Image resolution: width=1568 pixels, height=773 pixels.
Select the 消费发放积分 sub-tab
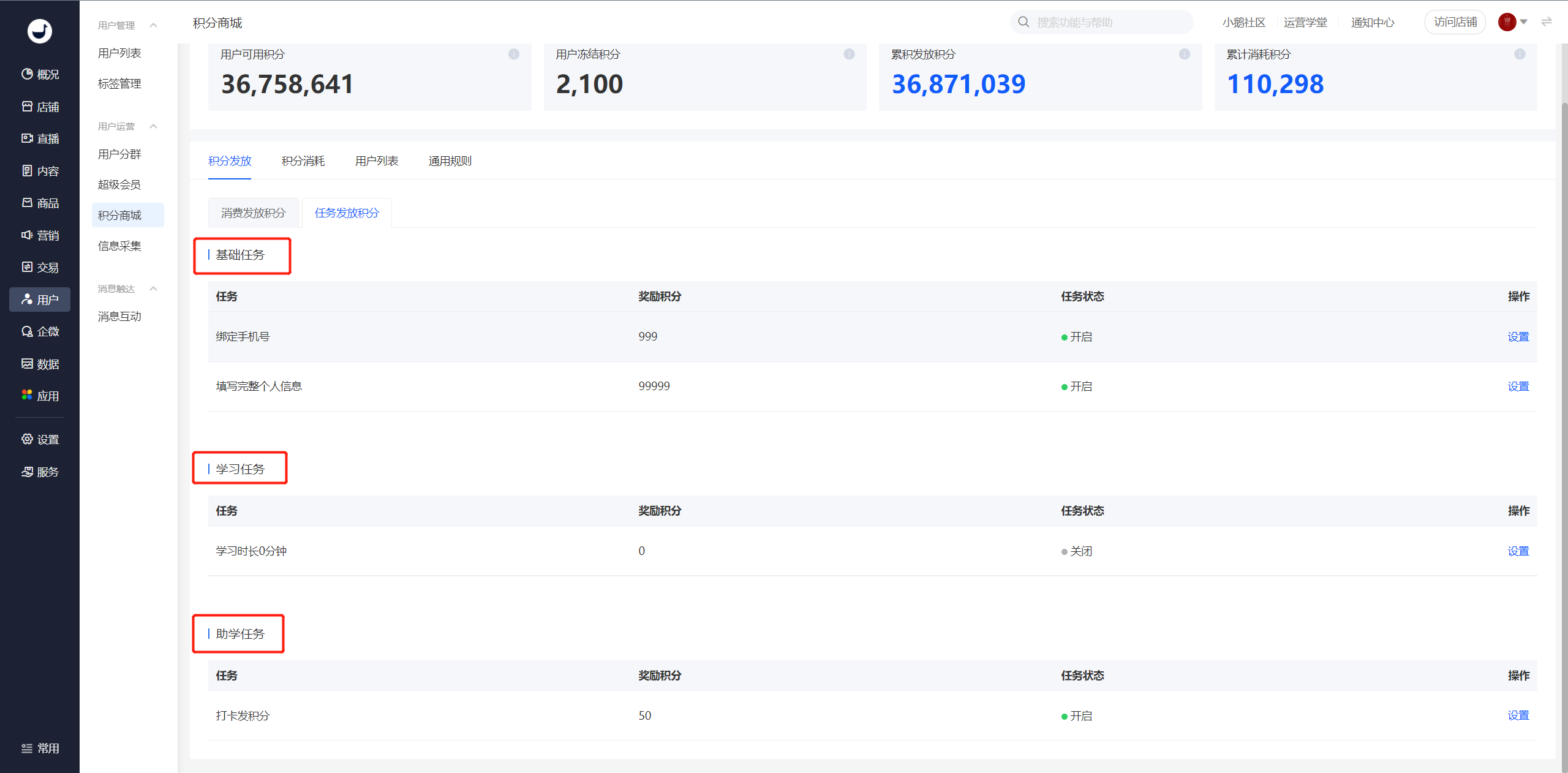click(x=253, y=213)
